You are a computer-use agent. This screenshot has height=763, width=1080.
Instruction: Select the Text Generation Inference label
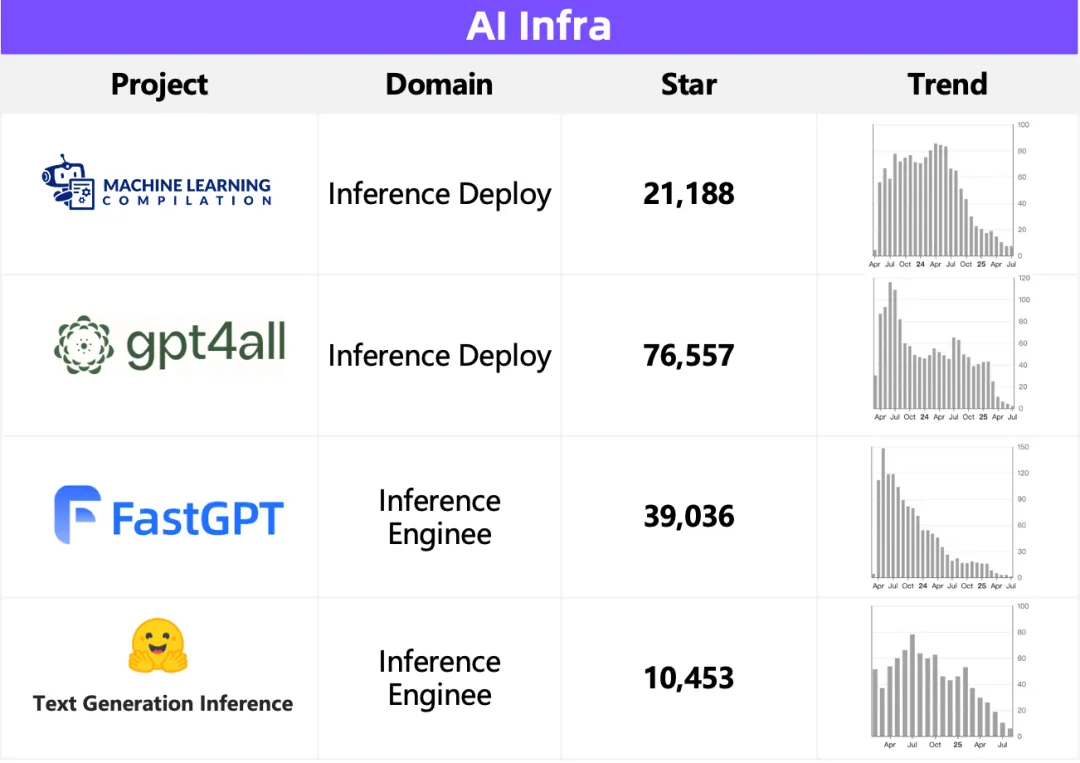pyautogui.click(x=163, y=704)
